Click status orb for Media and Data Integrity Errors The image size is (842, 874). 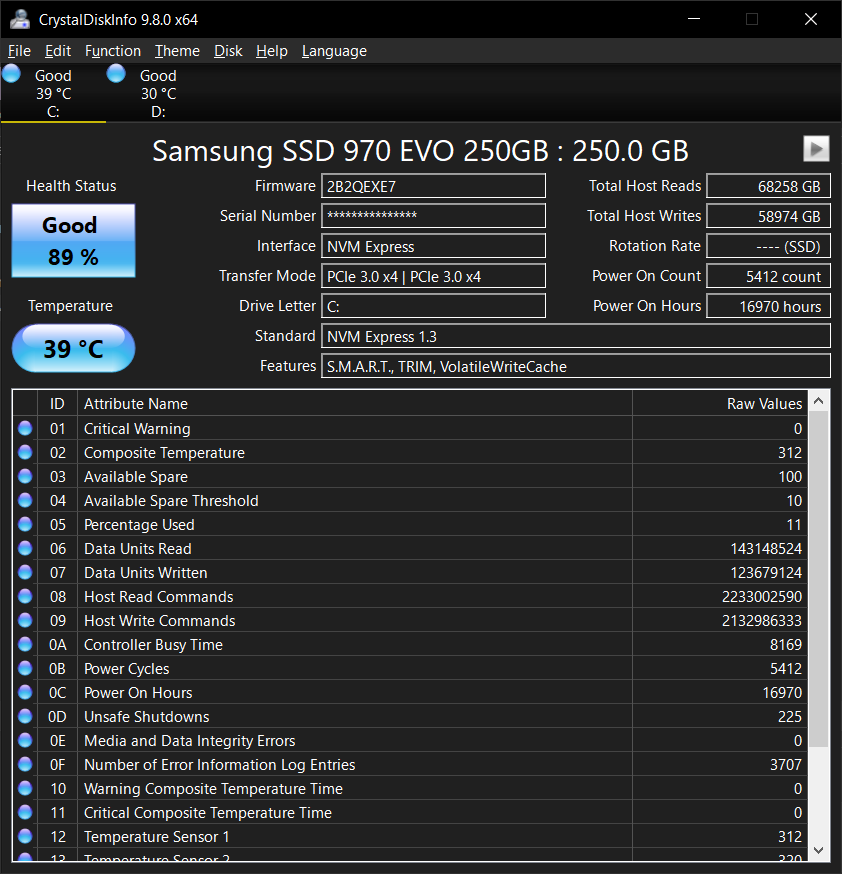click(25, 740)
